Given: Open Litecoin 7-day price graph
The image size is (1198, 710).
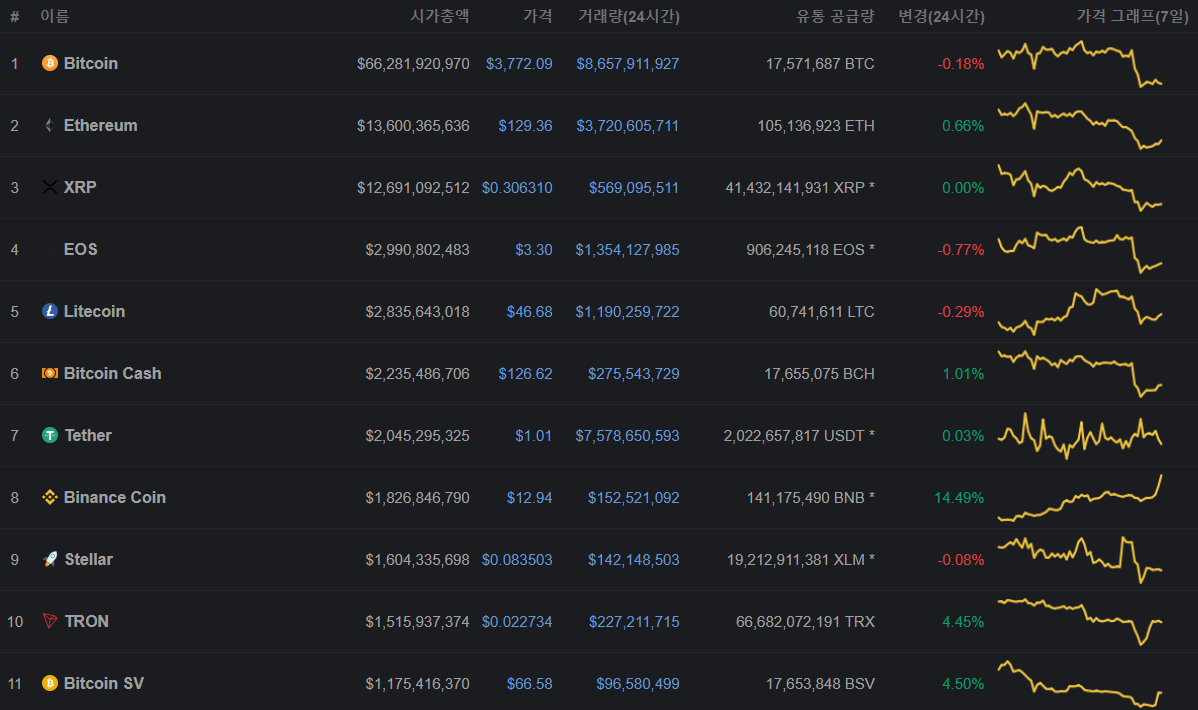Looking at the screenshot, I should 1080,311.
